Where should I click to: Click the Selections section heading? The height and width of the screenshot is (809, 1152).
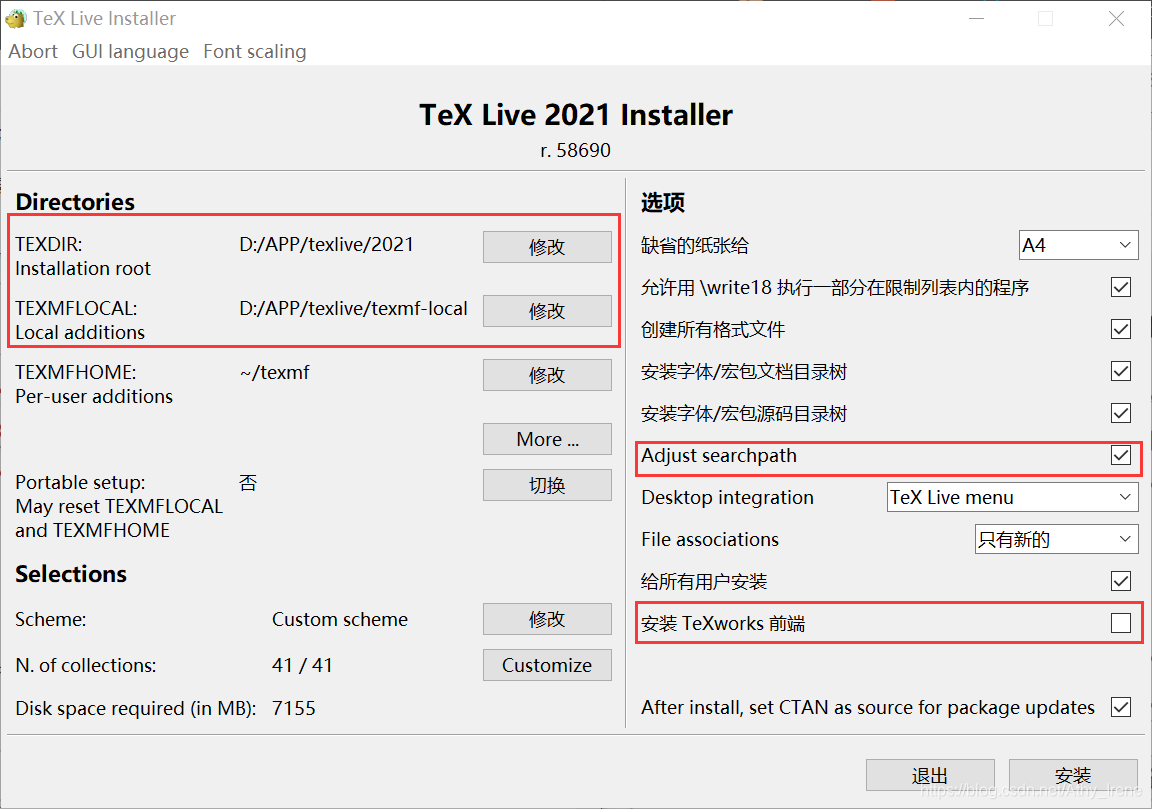[x=71, y=574]
